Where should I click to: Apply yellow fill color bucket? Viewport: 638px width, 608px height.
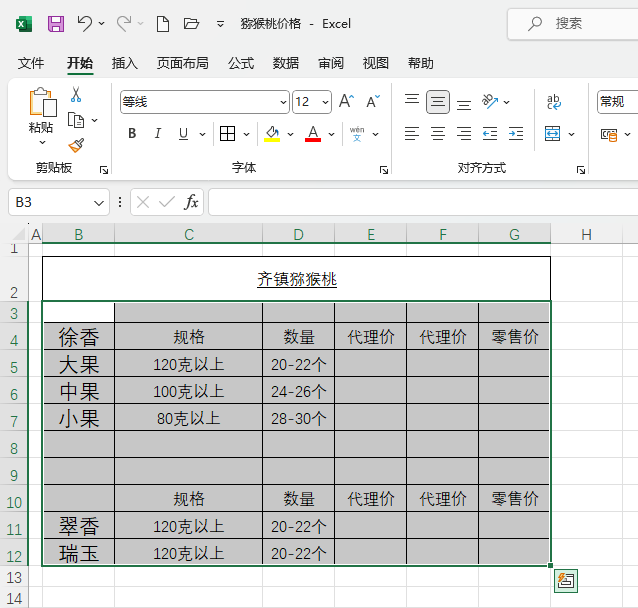coord(272,133)
